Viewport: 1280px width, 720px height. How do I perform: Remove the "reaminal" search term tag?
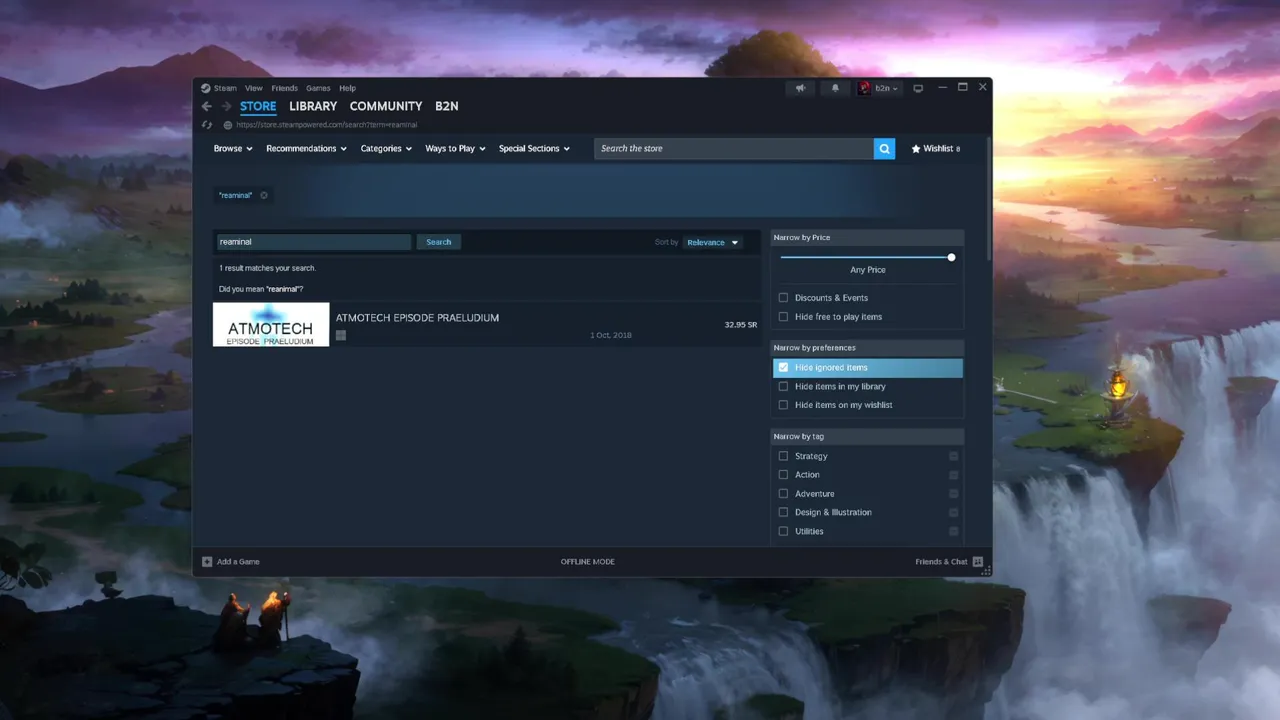(264, 195)
